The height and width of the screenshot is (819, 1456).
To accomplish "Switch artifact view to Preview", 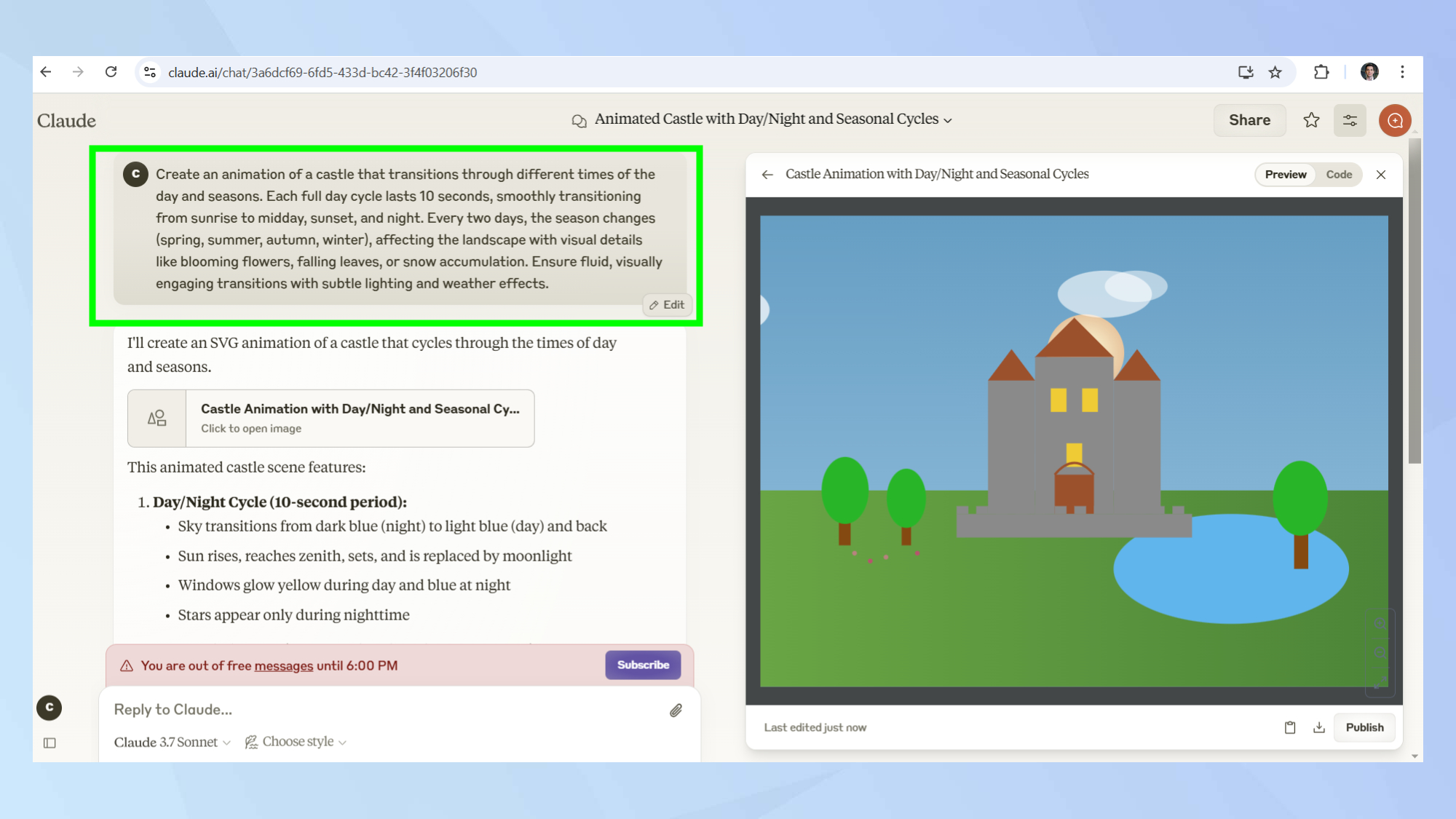I will pos(1285,175).
